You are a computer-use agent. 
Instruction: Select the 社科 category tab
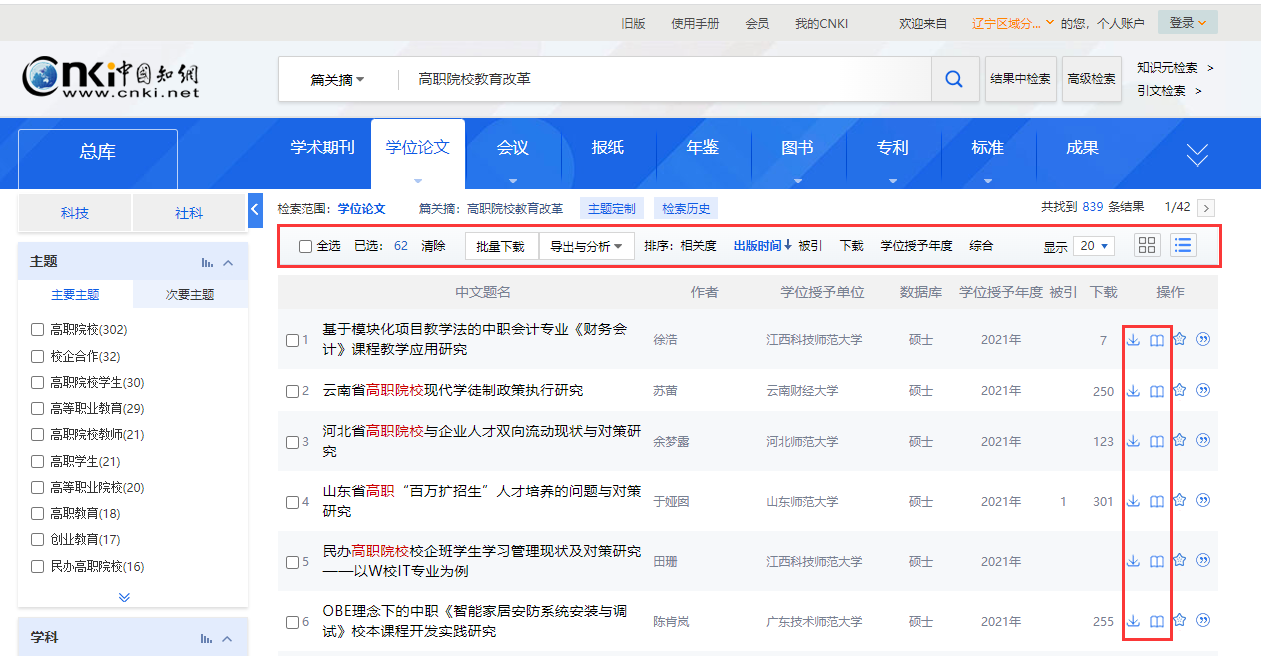[189, 213]
